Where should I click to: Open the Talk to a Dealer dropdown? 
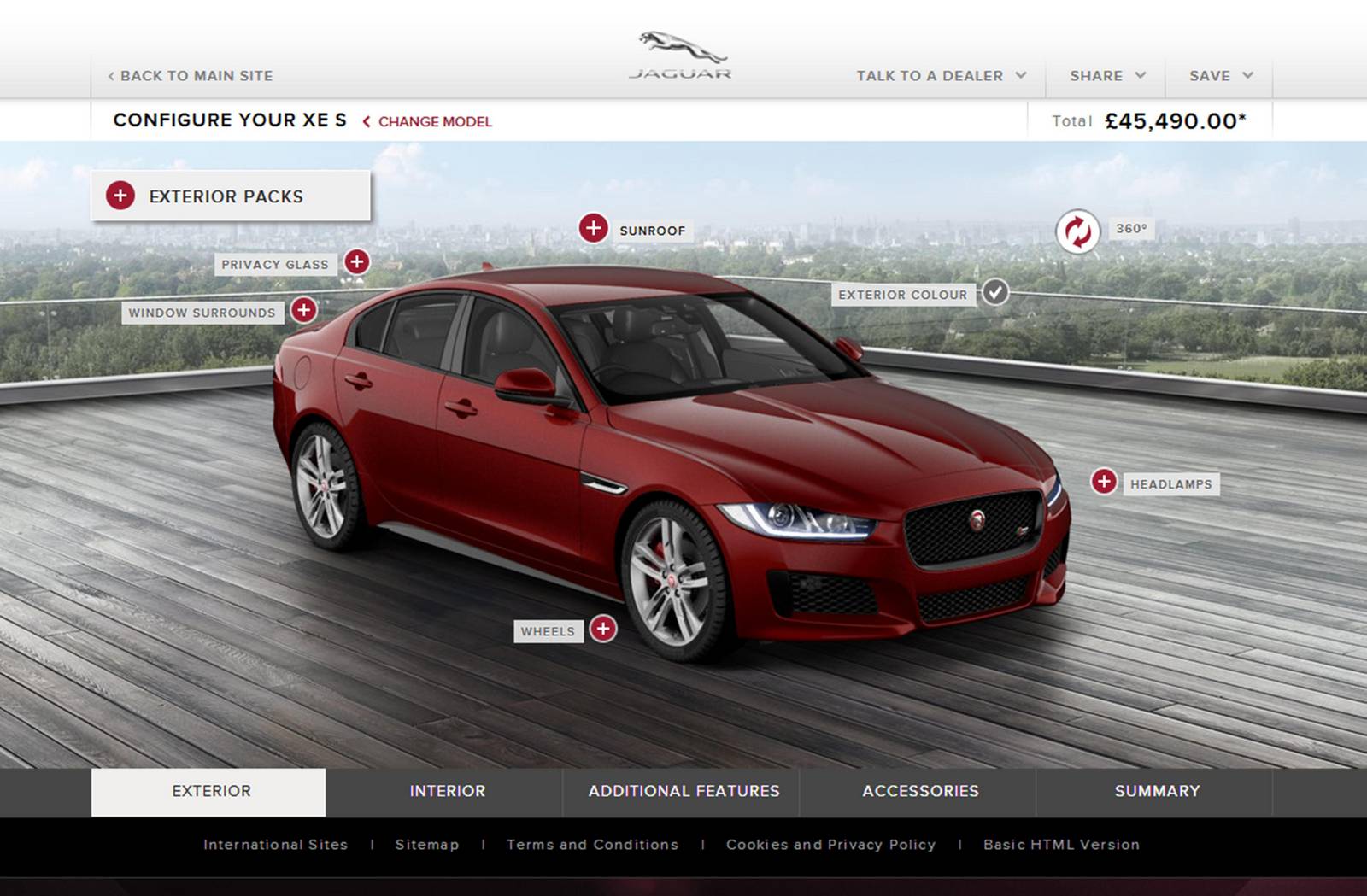942,76
